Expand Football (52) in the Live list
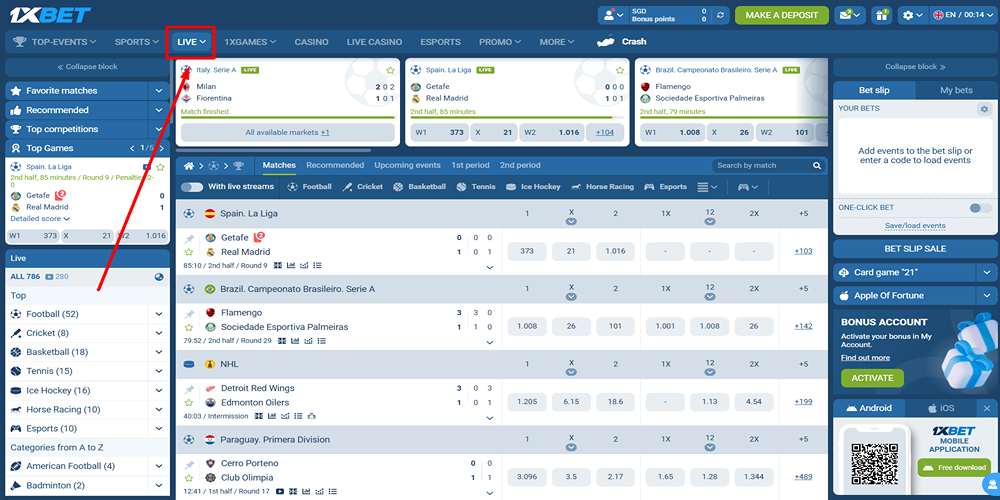The width and height of the screenshot is (1000, 500). 158,314
